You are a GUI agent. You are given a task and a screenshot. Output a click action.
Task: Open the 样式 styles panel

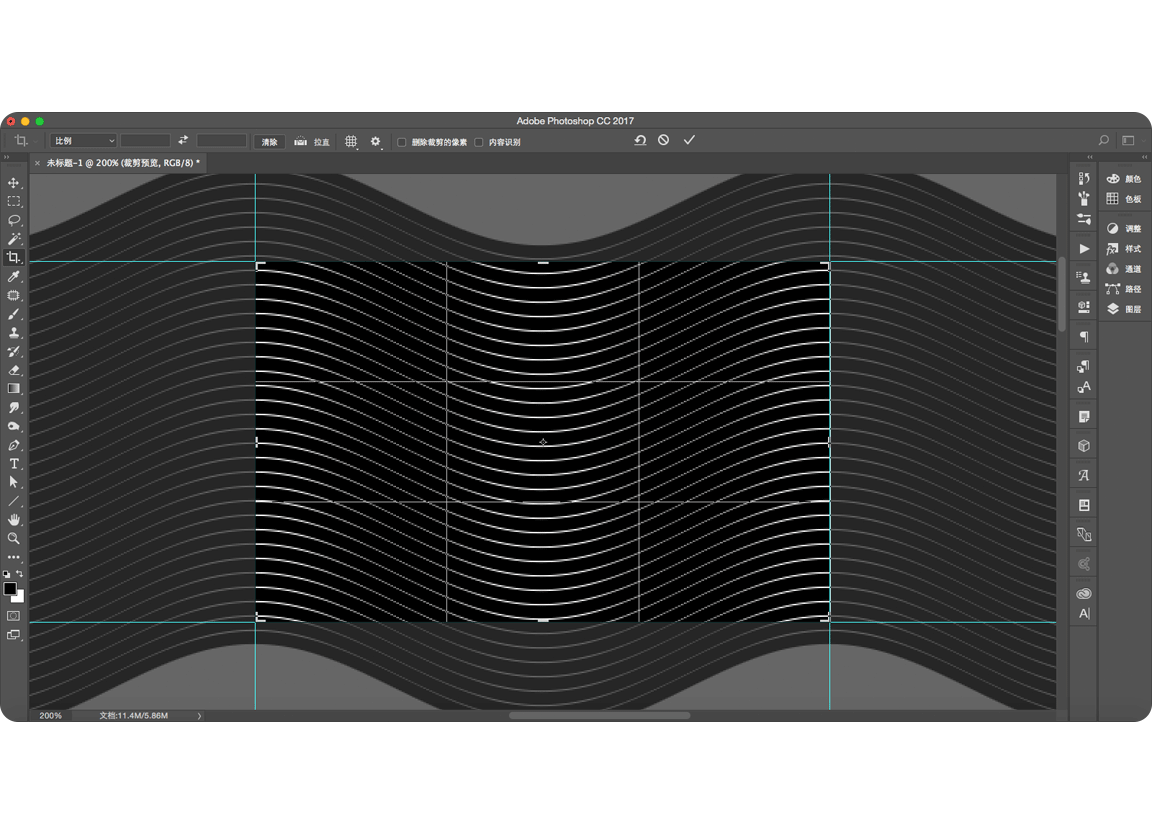point(1124,249)
